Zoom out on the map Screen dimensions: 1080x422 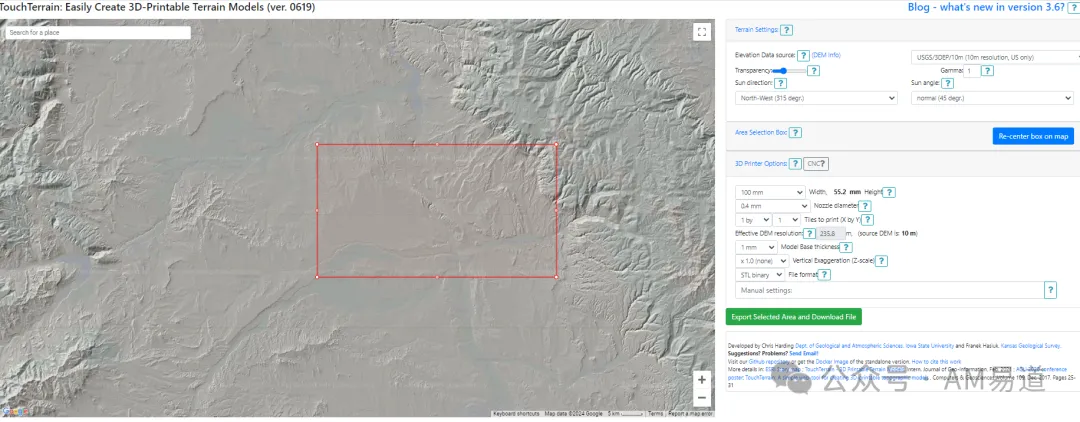pyautogui.click(x=701, y=397)
